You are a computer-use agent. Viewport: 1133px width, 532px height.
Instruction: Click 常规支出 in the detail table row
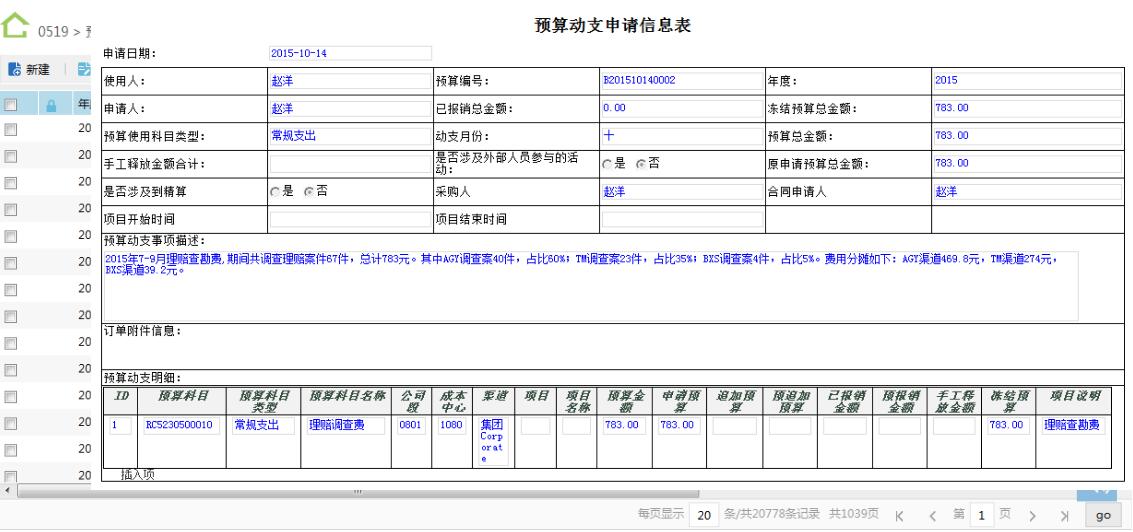click(x=263, y=426)
